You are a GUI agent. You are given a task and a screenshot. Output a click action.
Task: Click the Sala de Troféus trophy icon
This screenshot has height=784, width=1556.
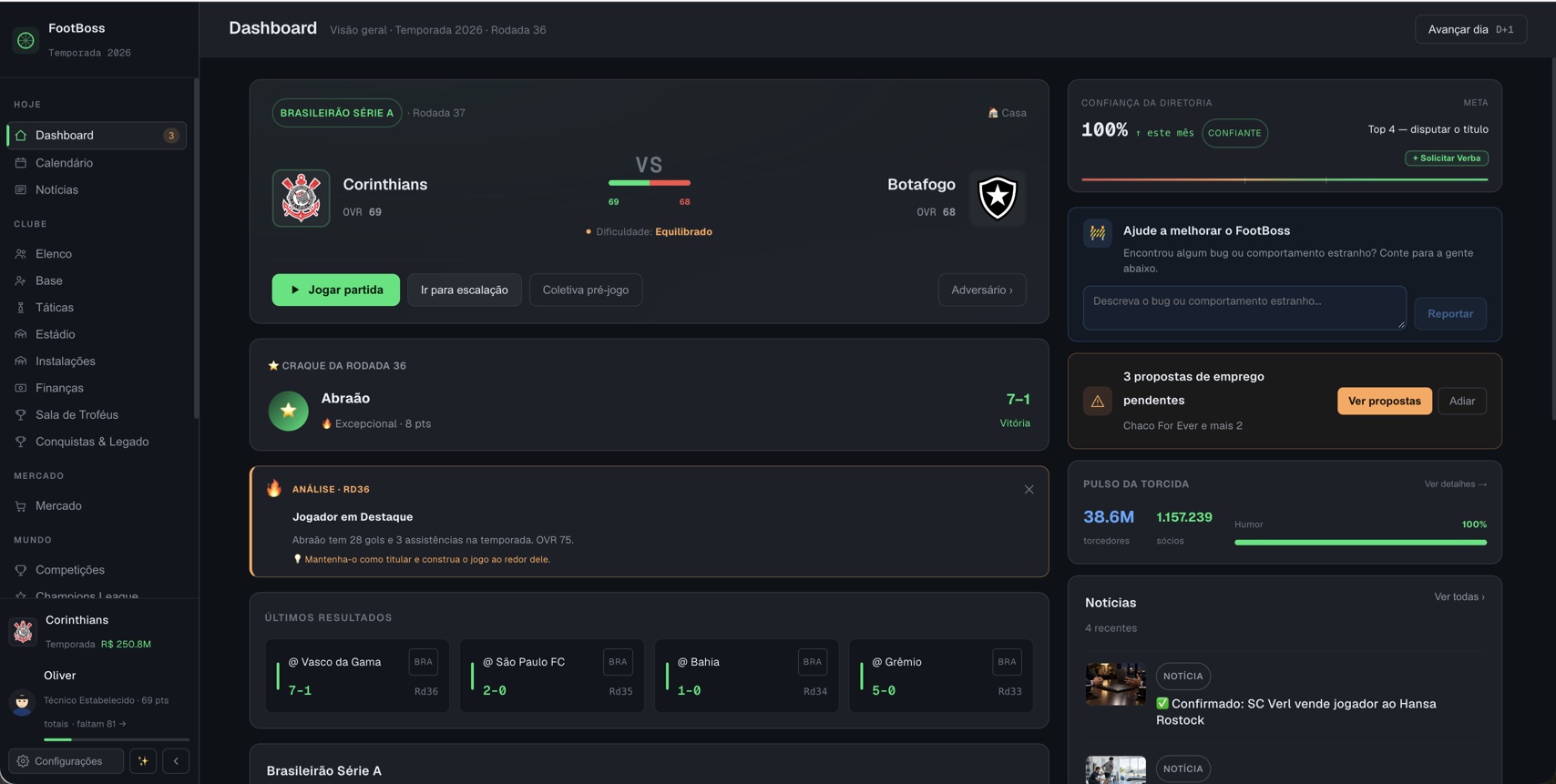tap(21, 415)
